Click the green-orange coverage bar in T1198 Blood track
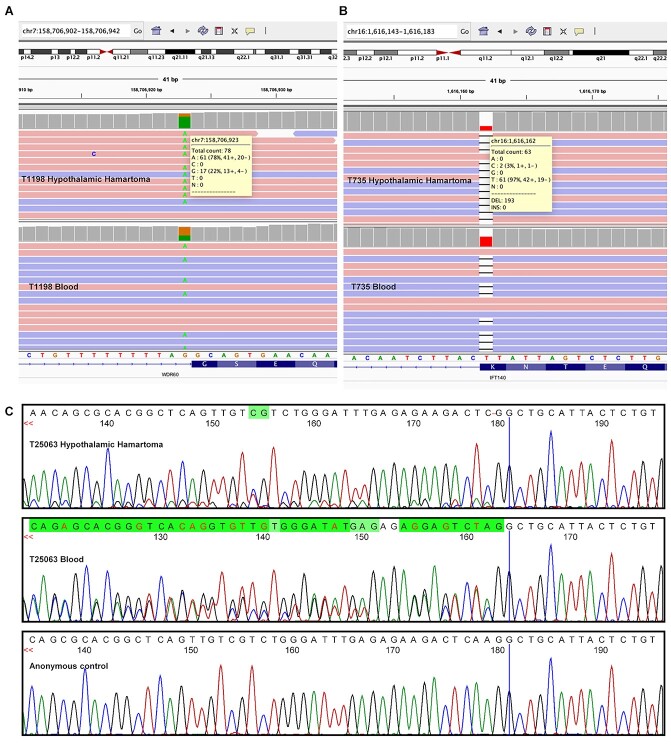671x750 pixels. tap(185, 234)
